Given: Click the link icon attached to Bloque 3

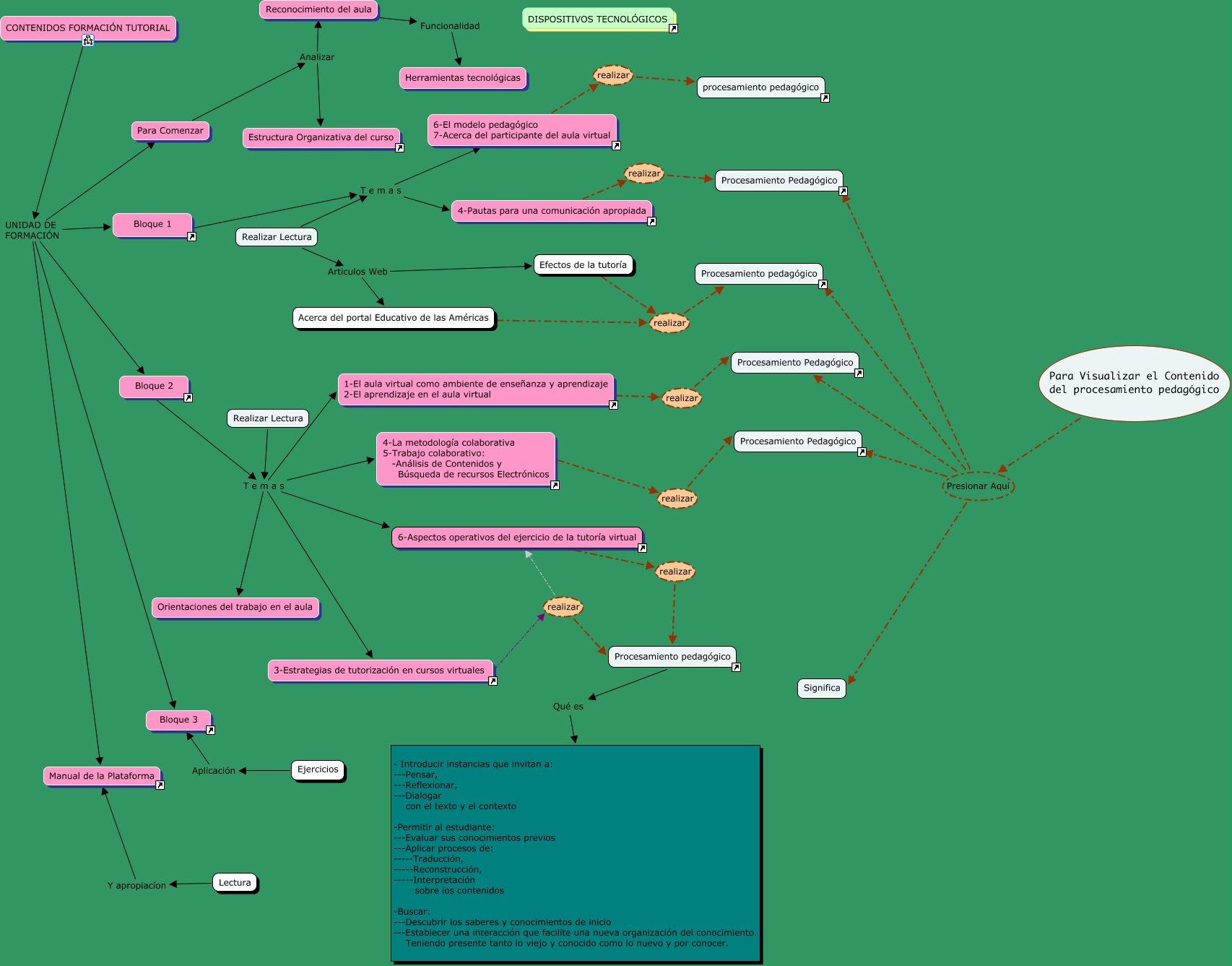Looking at the screenshot, I should (210, 730).
